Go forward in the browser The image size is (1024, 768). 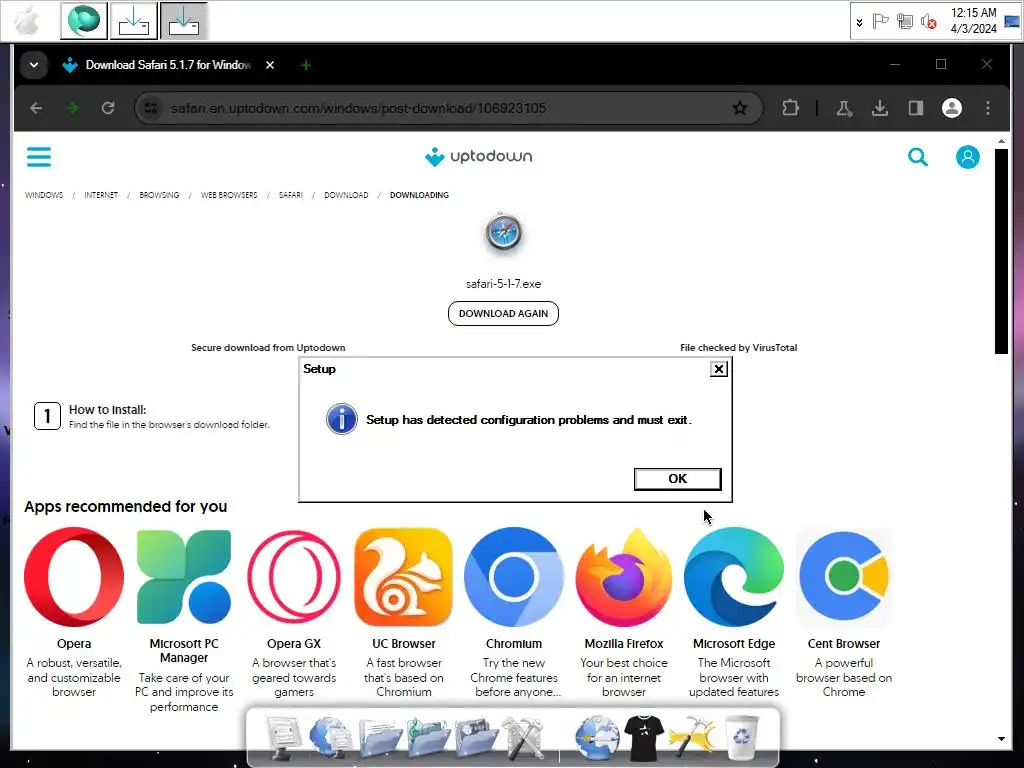point(72,108)
